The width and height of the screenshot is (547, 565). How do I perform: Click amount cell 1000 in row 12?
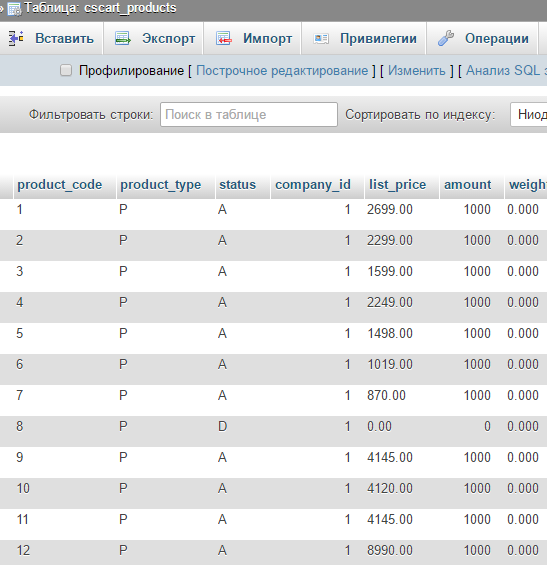tap(477, 550)
